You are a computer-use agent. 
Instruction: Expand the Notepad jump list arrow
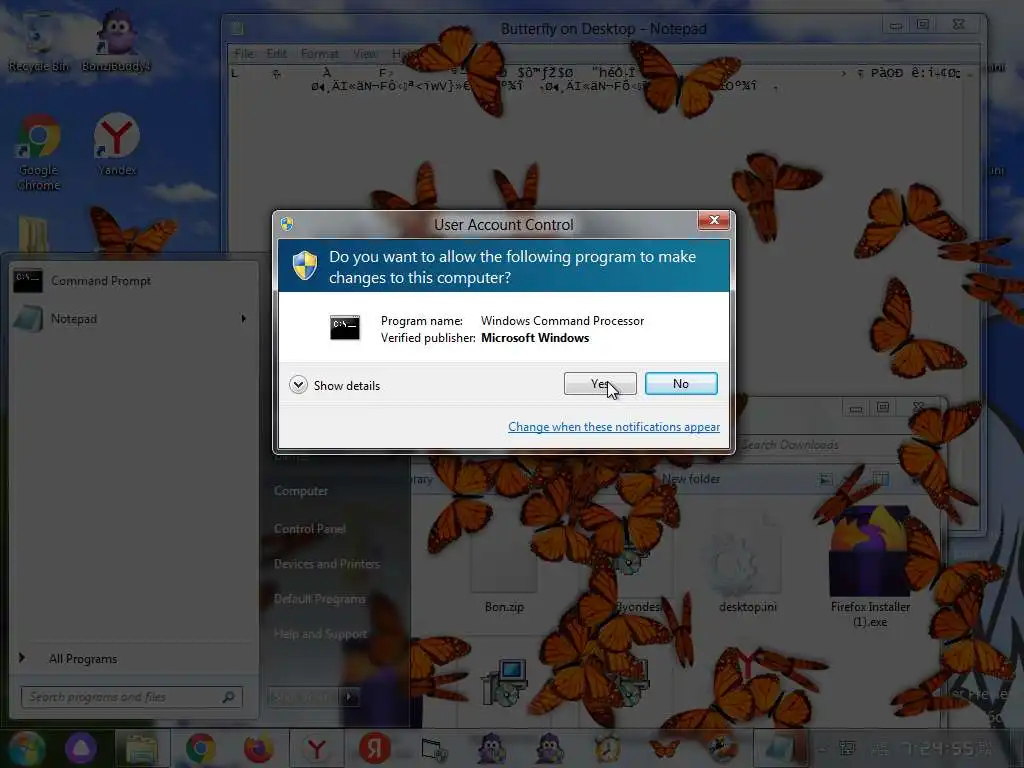pyautogui.click(x=244, y=319)
